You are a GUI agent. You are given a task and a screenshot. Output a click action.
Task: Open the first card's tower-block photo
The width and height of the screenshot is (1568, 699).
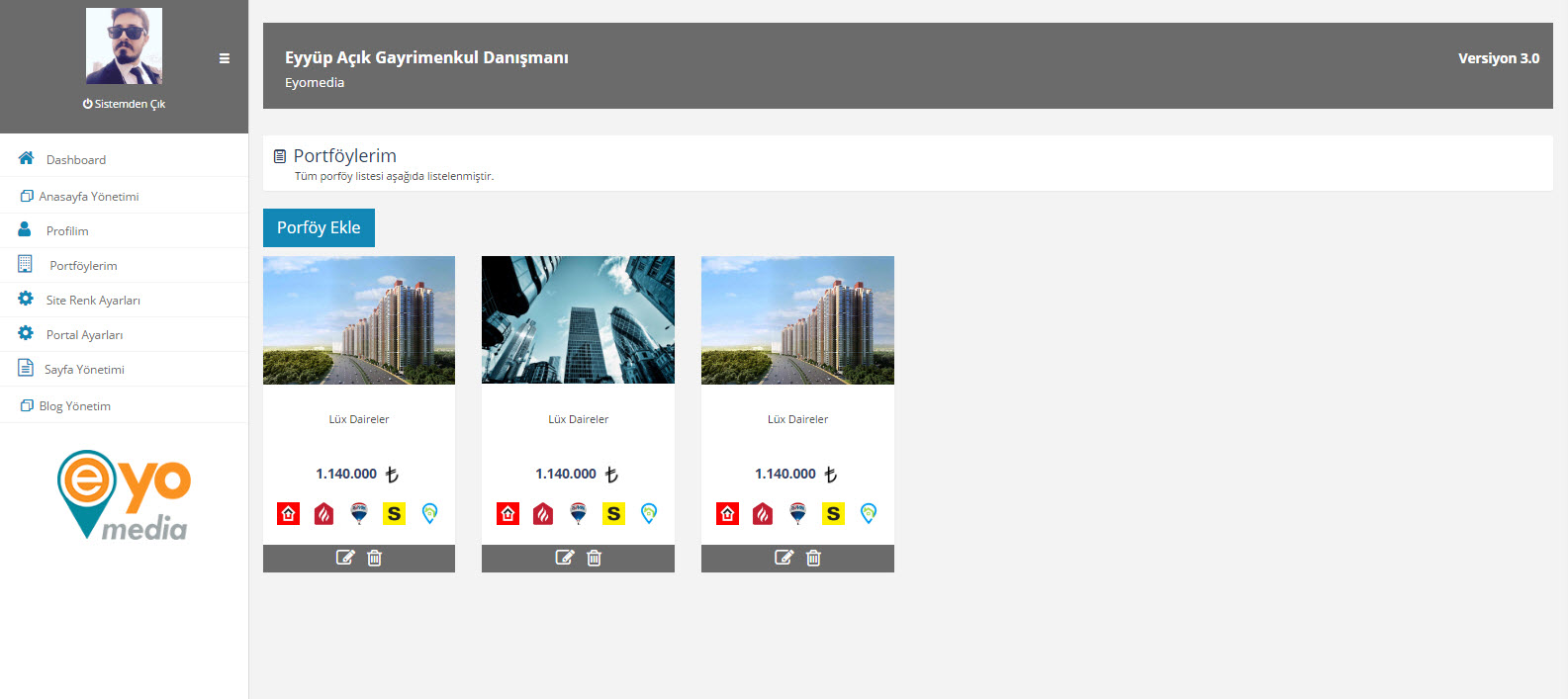(x=359, y=320)
